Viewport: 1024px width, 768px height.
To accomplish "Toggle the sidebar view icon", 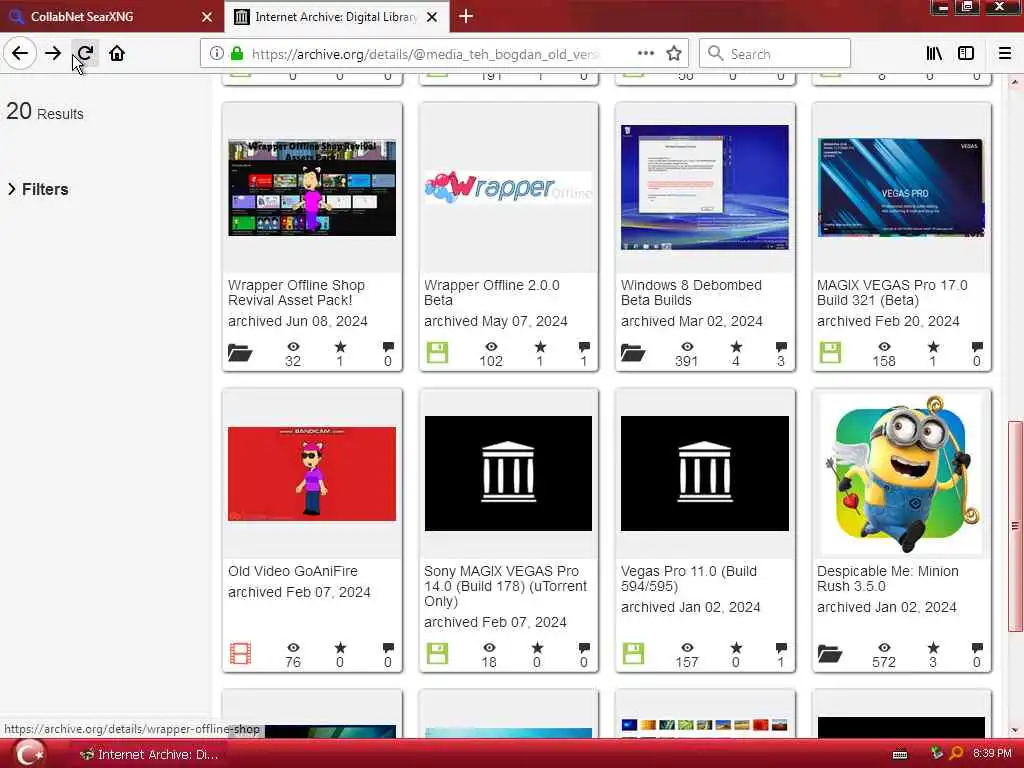I will pyautogui.click(x=966, y=54).
